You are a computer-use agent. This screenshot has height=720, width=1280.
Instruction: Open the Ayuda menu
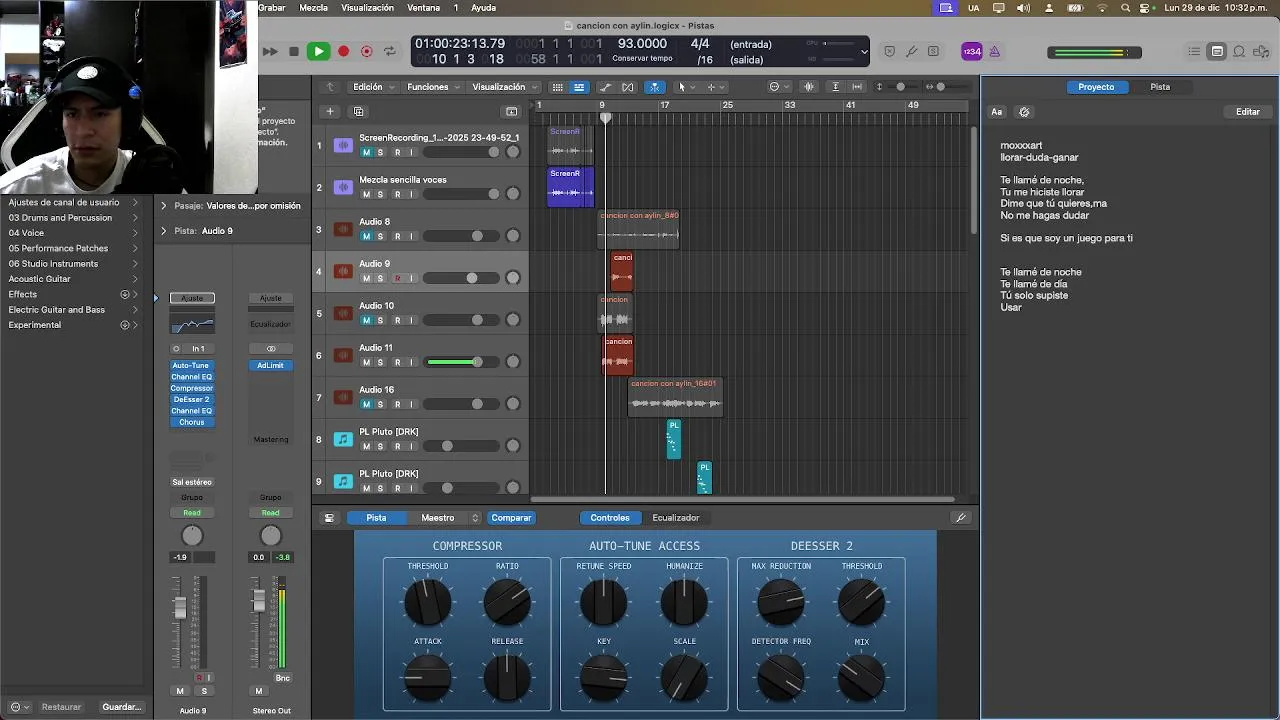[483, 8]
